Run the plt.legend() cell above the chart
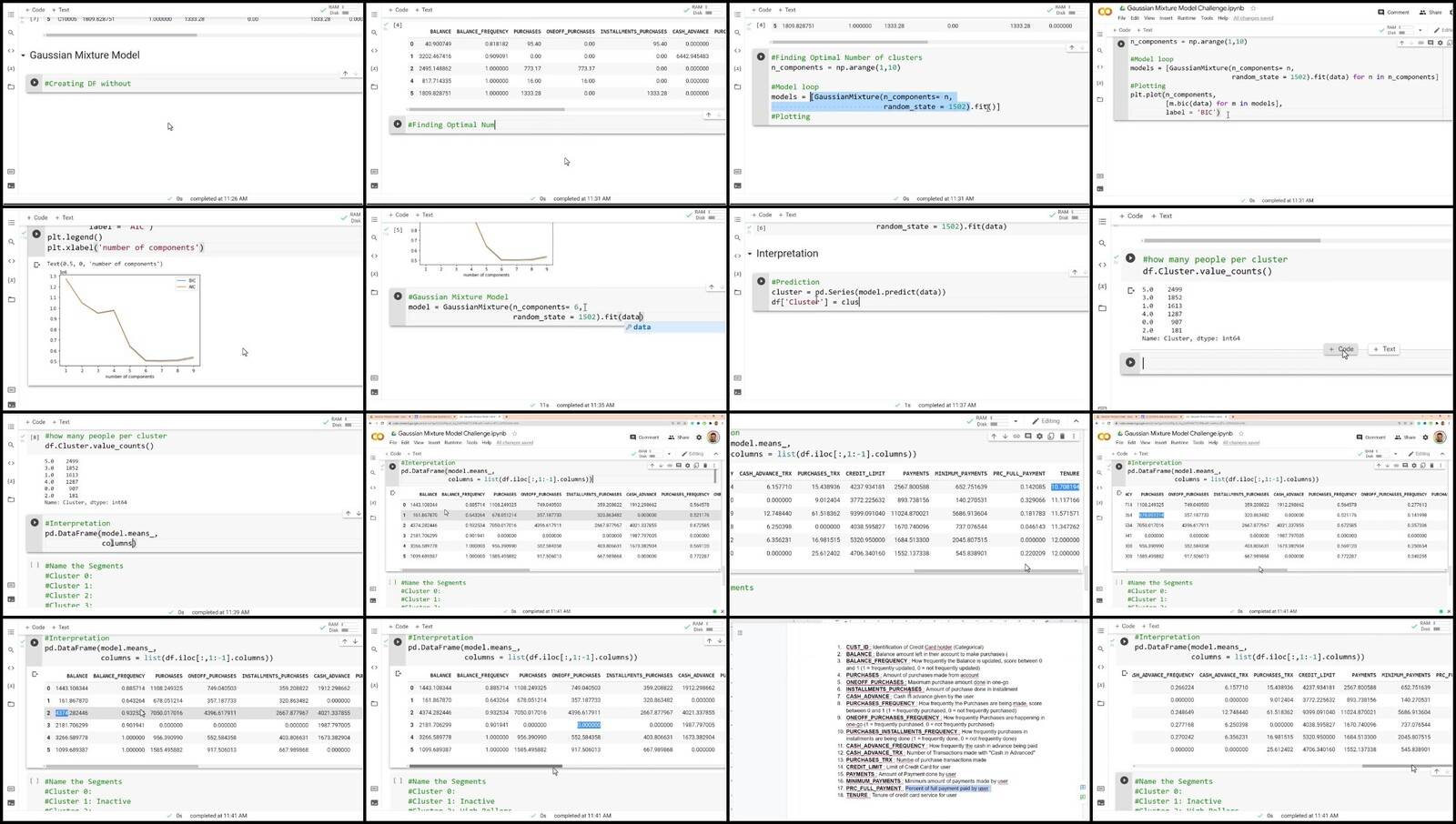This screenshot has height=824, width=1456. 36,234
